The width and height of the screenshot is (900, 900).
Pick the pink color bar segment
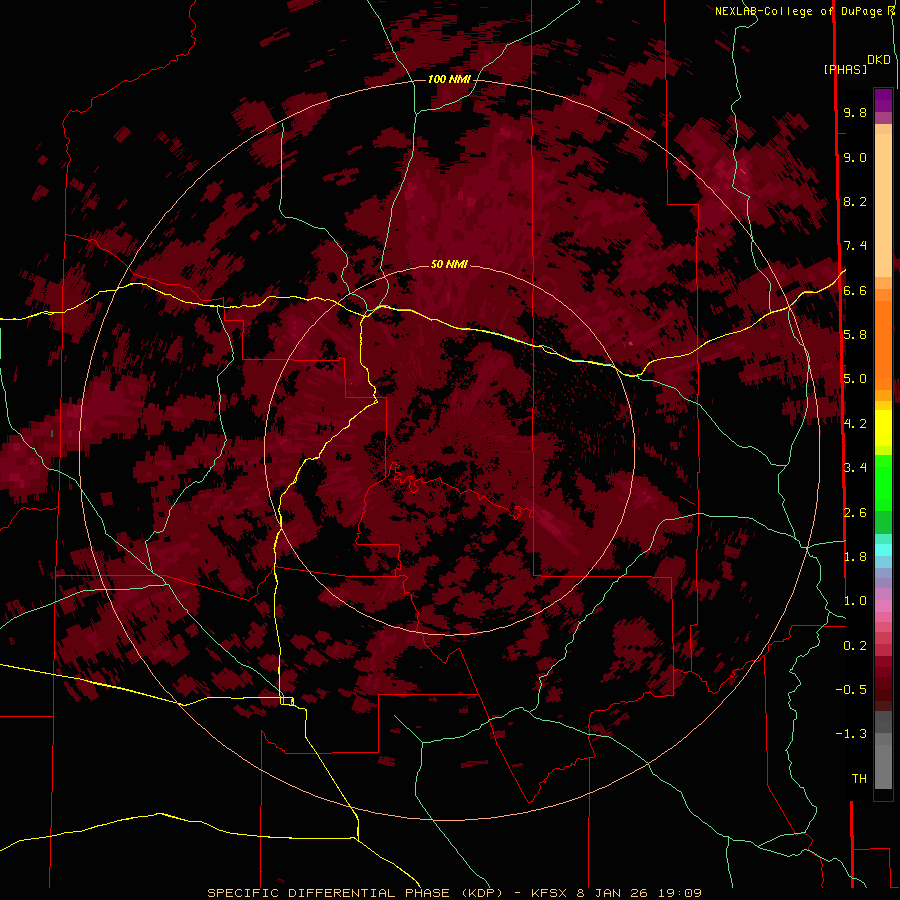click(x=883, y=606)
